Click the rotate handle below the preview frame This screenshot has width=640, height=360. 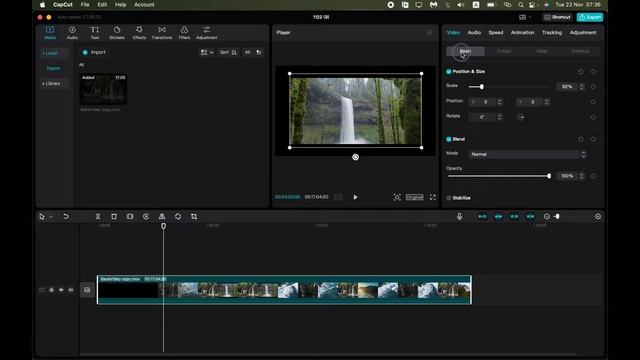click(x=356, y=157)
